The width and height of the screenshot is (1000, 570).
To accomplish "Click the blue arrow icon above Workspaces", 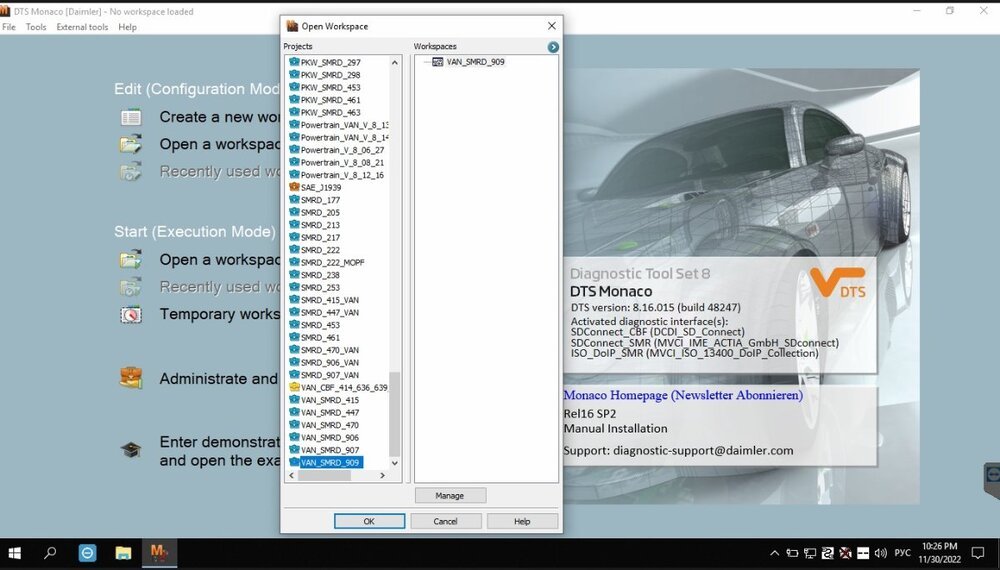I will (553, 47).
